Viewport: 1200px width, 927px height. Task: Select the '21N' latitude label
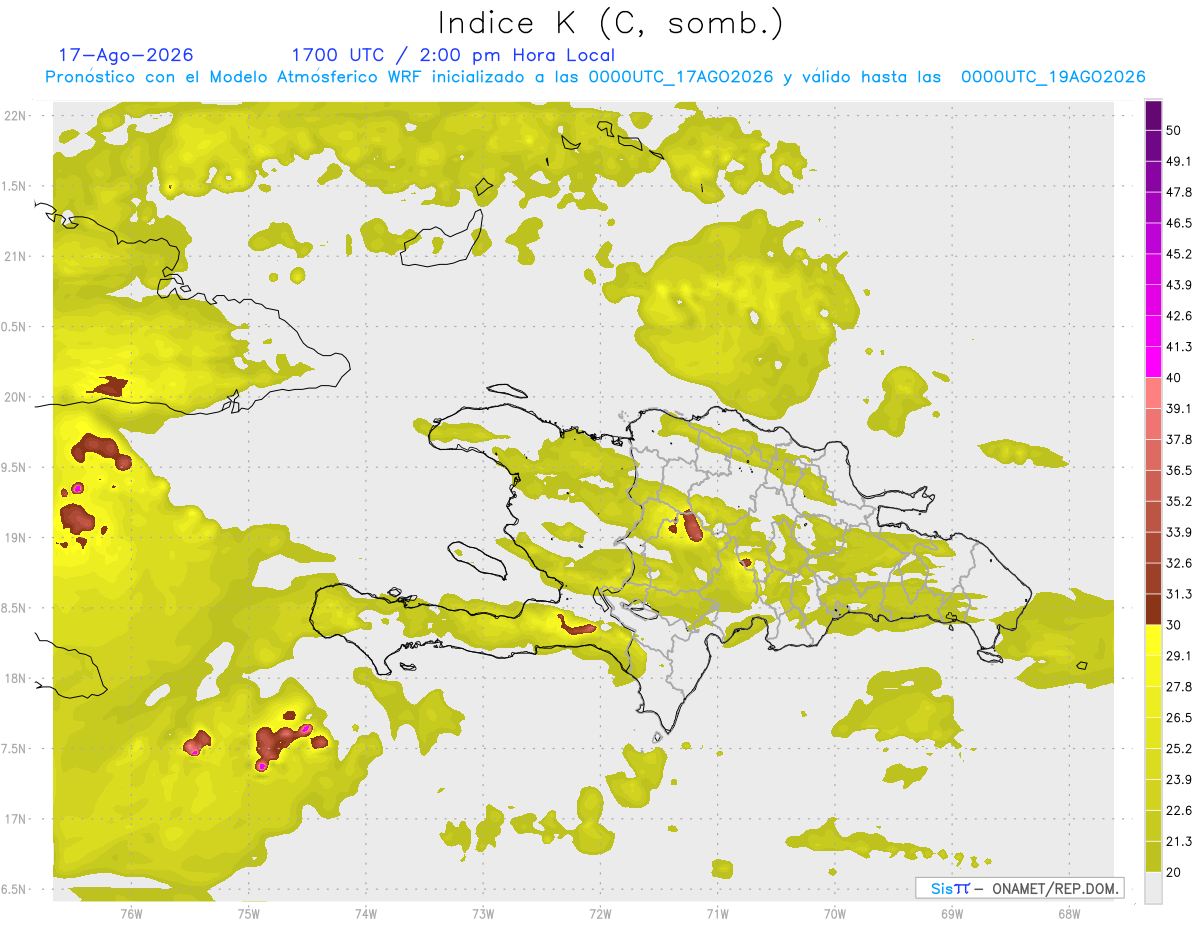click(x=15, y=256)
